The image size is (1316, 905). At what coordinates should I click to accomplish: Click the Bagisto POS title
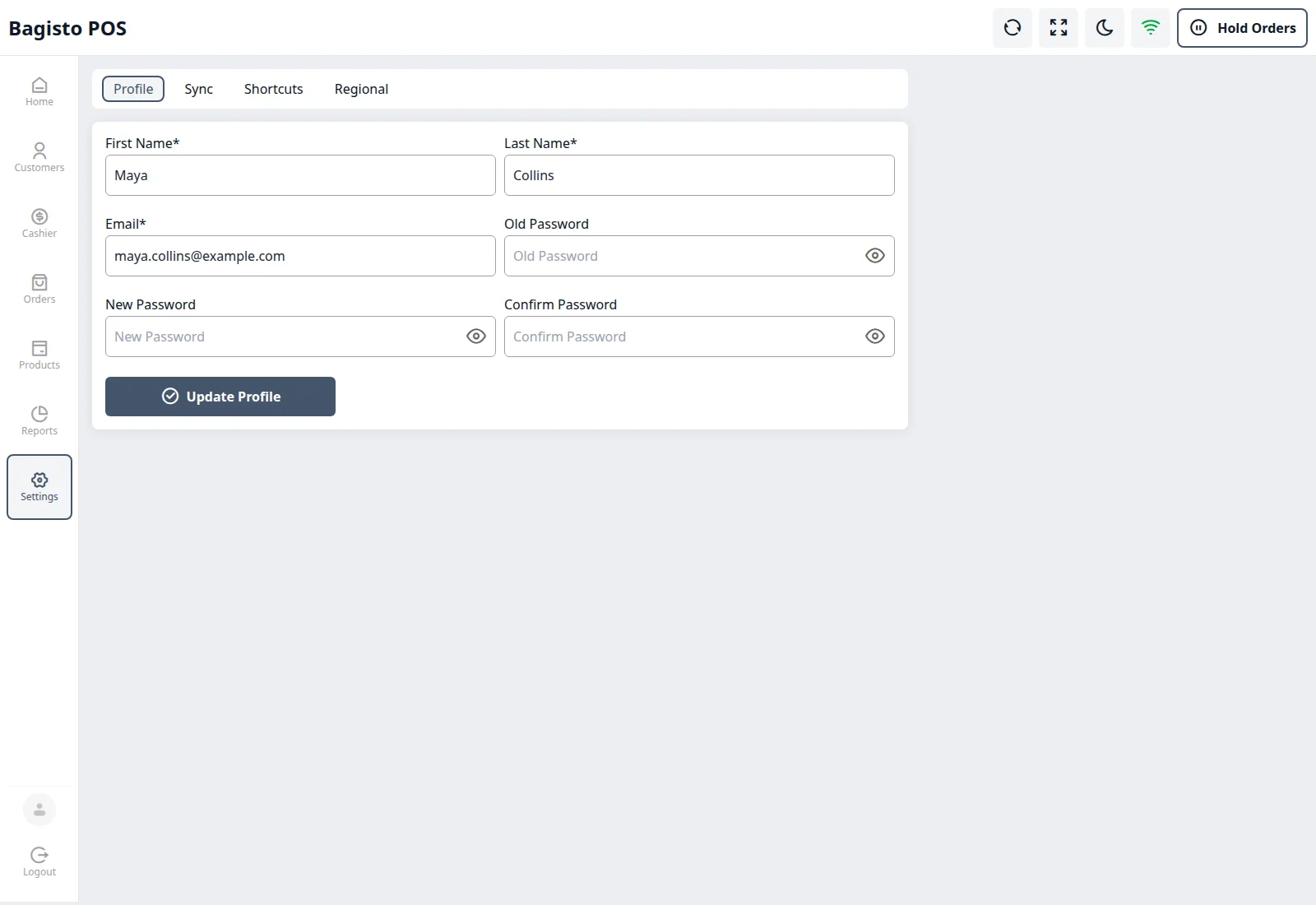[67, 28]
